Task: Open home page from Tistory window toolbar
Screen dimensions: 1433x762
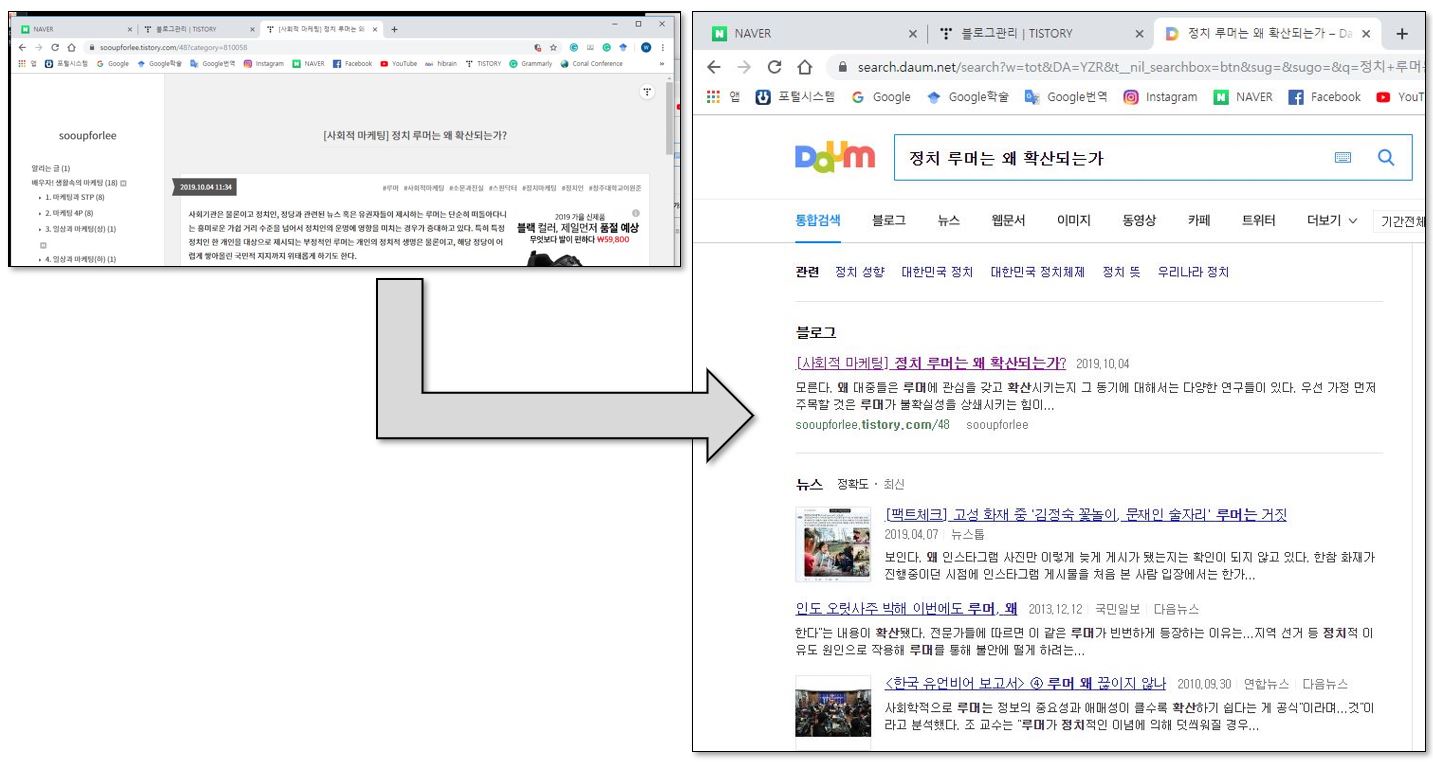Action: (x=71, y=47)
